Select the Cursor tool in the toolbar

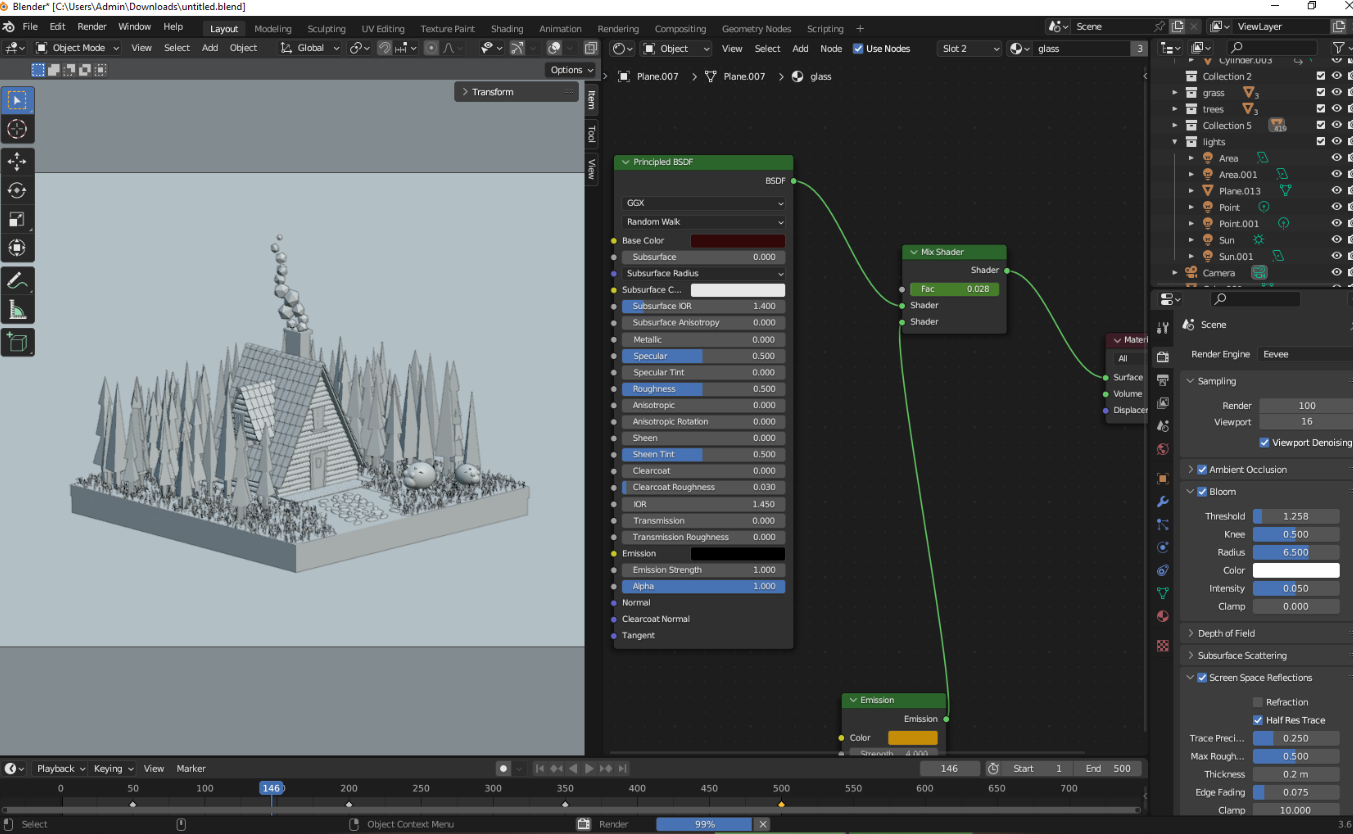[17, 129]
